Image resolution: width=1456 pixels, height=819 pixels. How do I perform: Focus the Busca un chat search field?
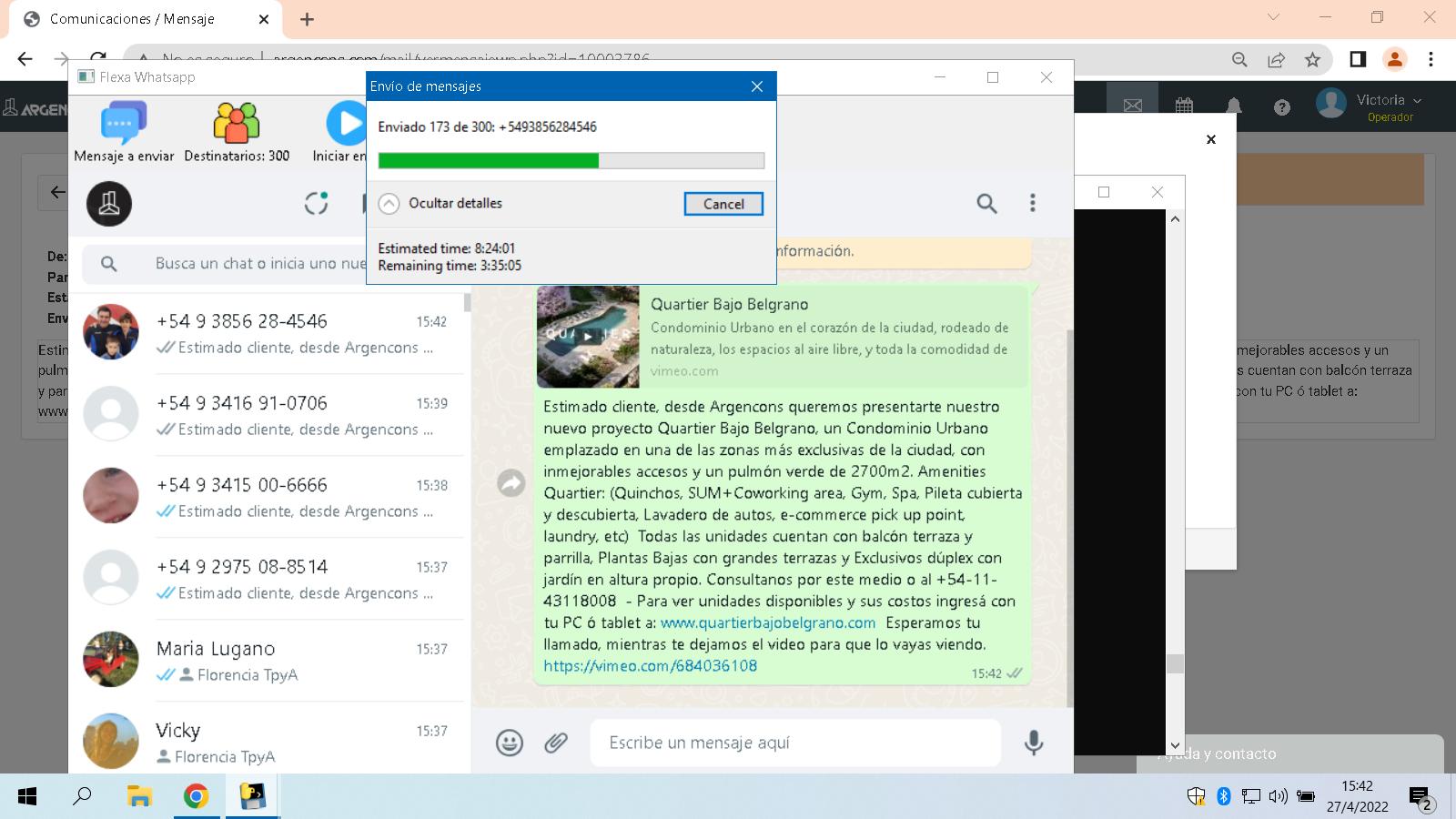tap(259, 264)
